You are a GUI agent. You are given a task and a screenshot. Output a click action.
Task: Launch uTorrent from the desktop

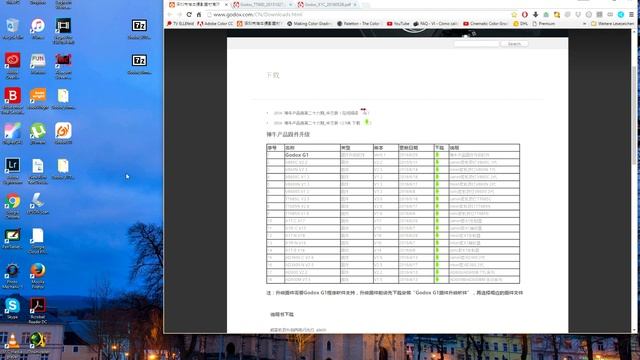pyautogui.click(x=38, y=132)
